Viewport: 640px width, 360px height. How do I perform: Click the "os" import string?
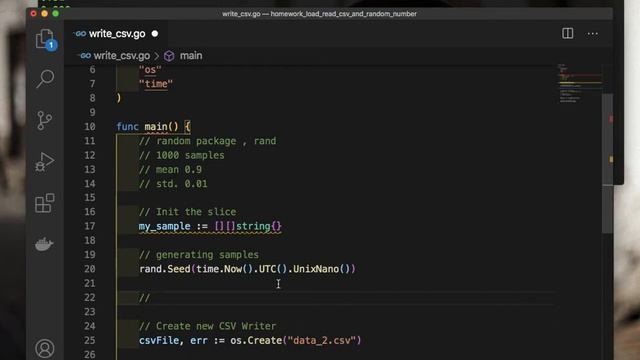[x=150, y=70]
